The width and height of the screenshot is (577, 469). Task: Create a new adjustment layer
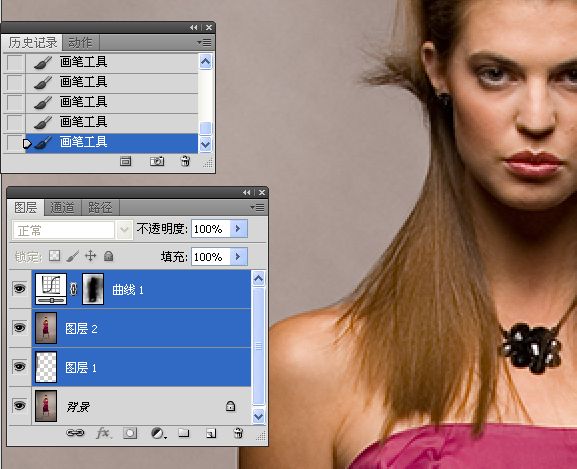coord(159,433)
